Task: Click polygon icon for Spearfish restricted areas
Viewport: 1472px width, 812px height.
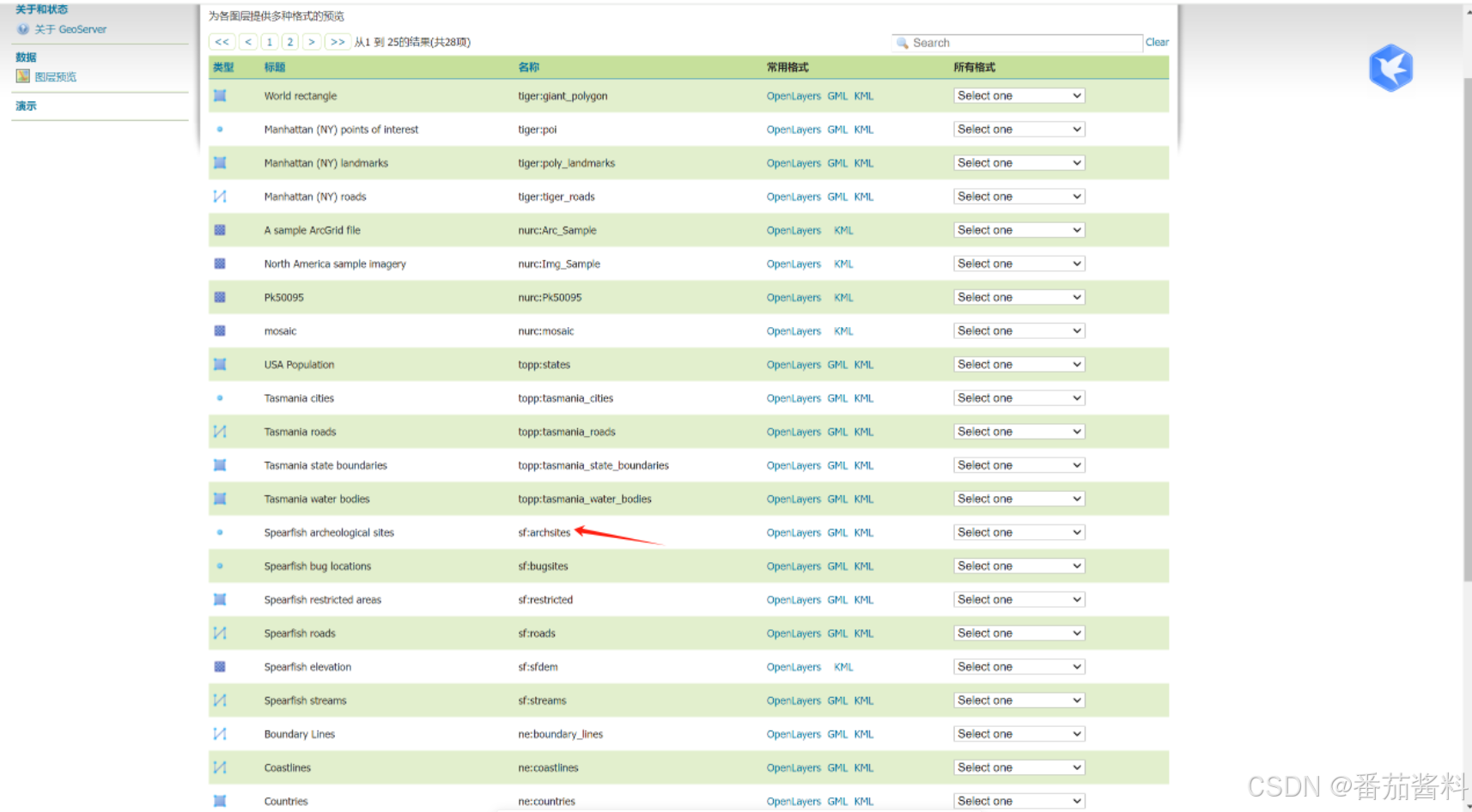Action: point(220,599)
